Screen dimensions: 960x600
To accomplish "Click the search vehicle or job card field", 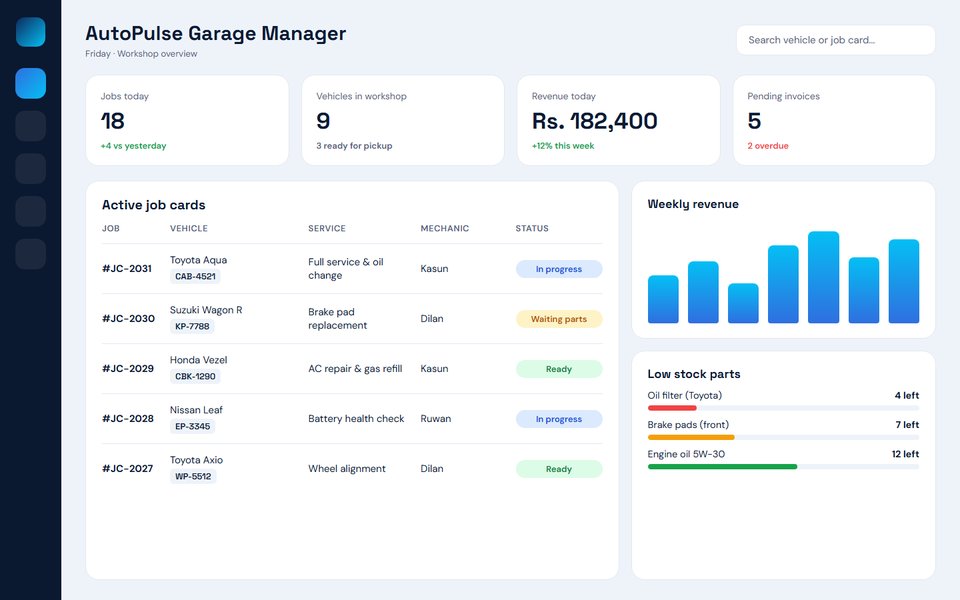I will click(835, 40).
